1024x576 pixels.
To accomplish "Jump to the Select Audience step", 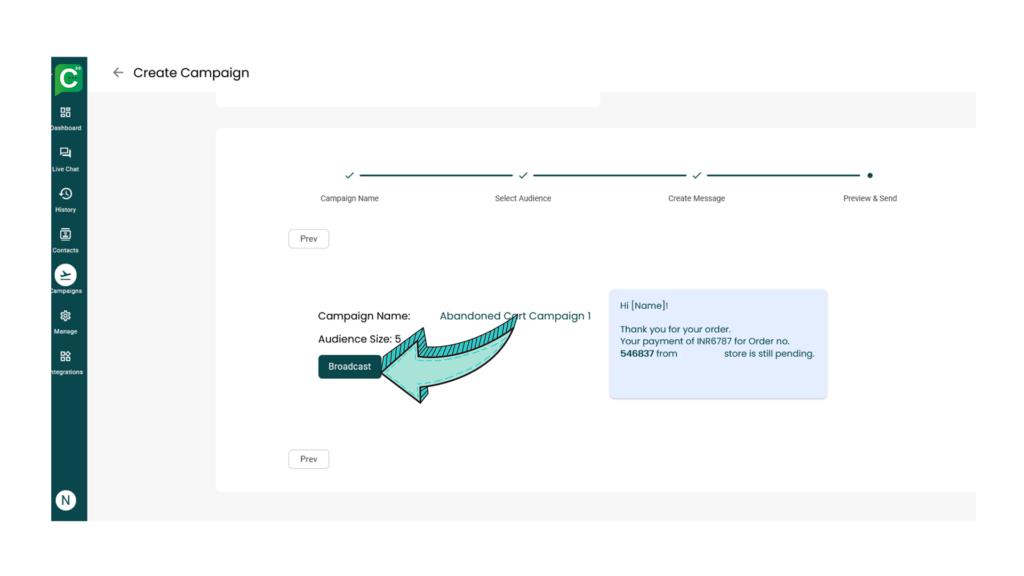I will [523, 176].
